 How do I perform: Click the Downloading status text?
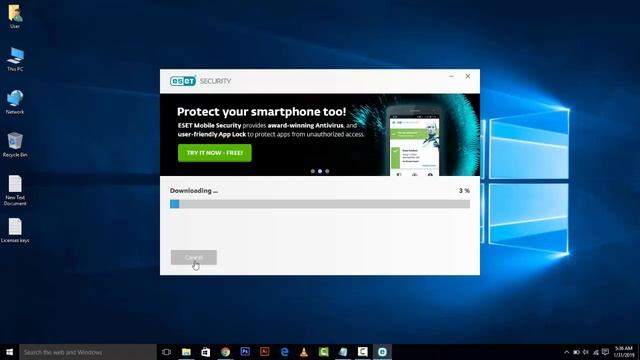194,191
